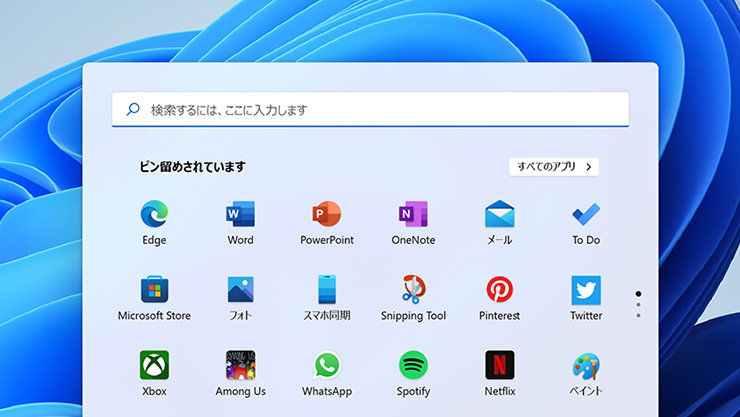Launch the Pinterest app

(499, 298)
